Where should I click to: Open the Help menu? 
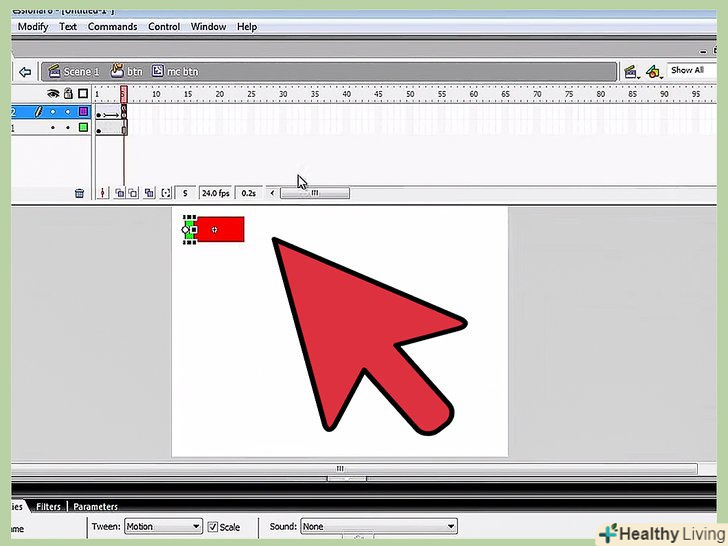tap(247, 26)
